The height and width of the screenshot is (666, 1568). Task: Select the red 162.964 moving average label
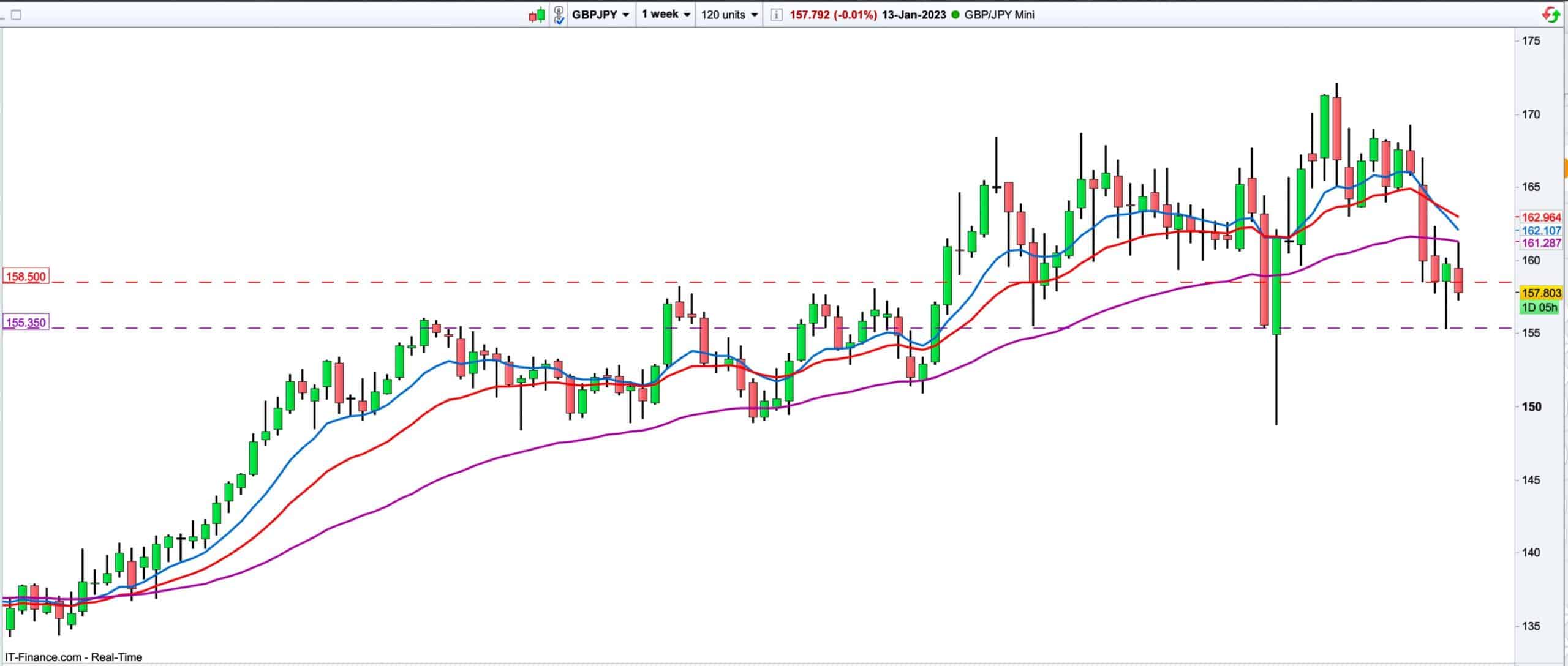[1540, 217]
